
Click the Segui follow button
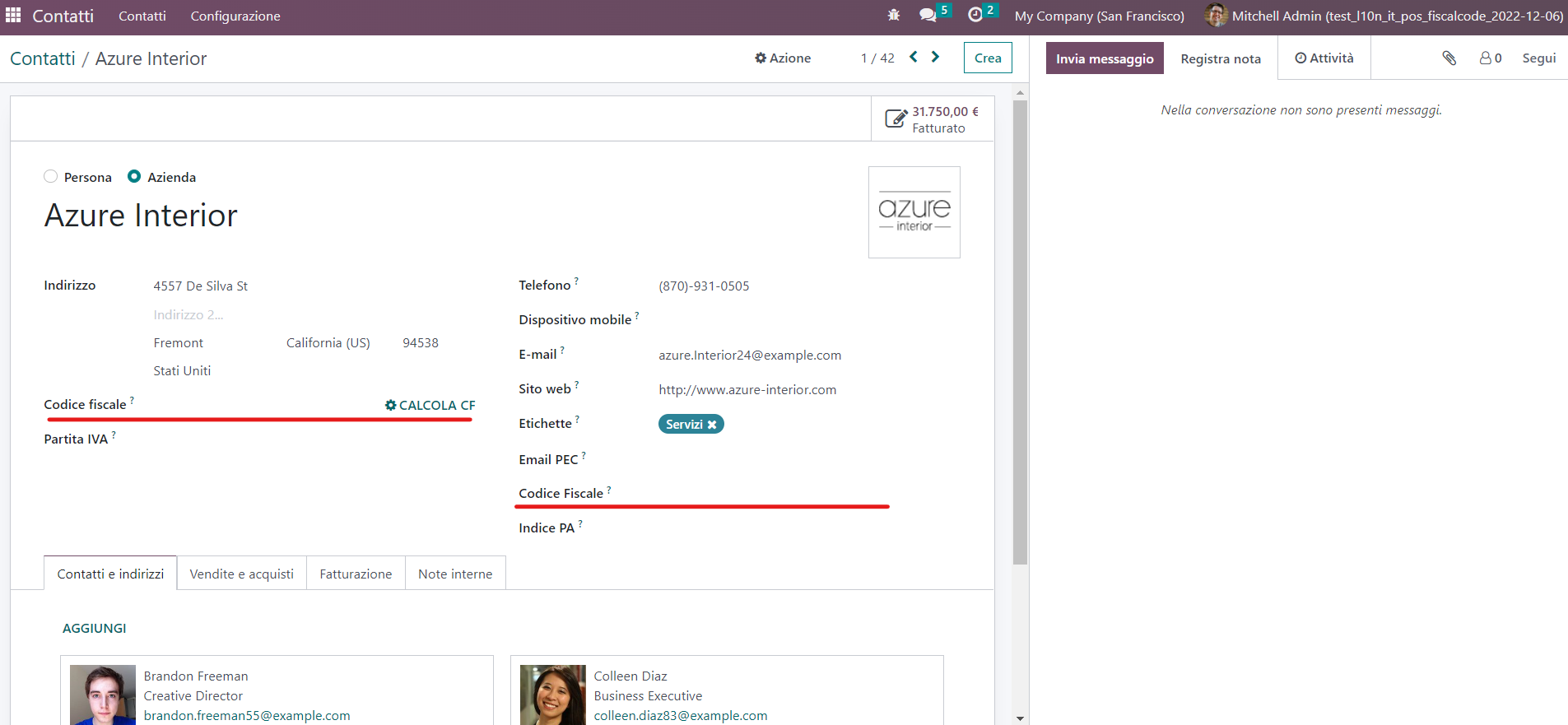coord(1538,58)
